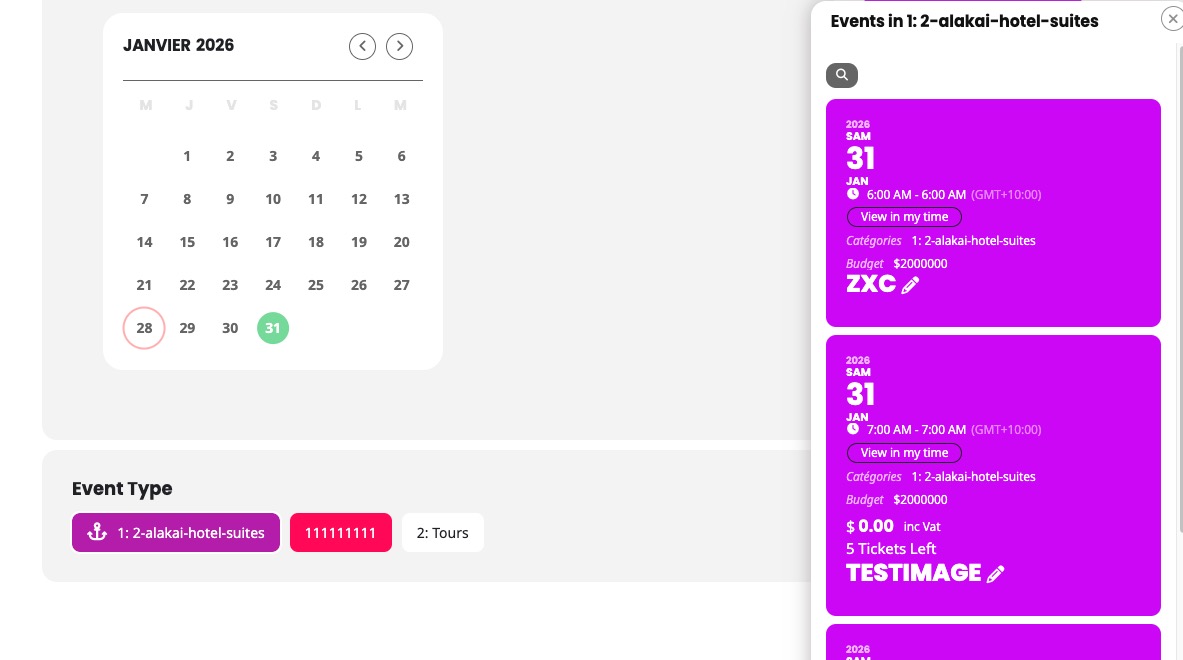Toggle the 2: Tours event type filter
Image resolution: width=1183 pixels, height=660 pixels.
(x=443, y=533)
